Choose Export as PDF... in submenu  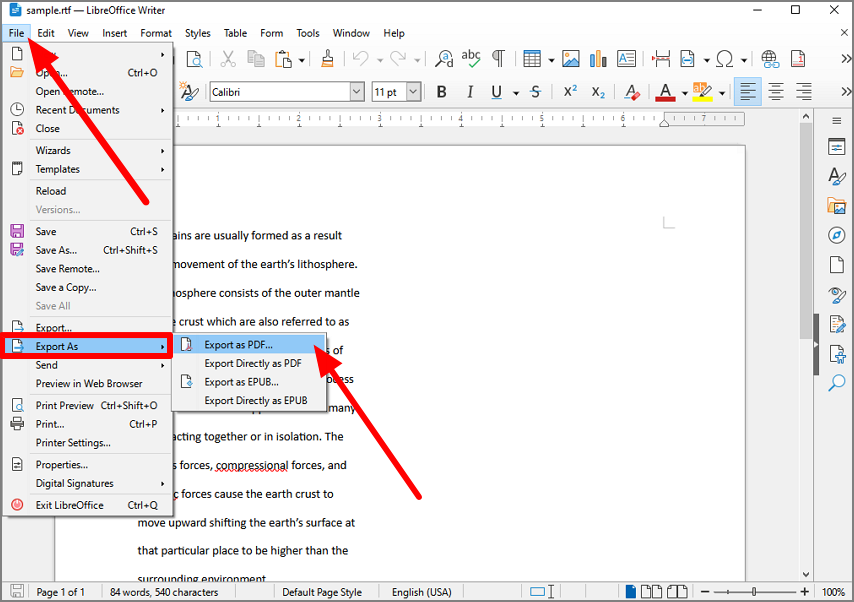click(249, 345)
